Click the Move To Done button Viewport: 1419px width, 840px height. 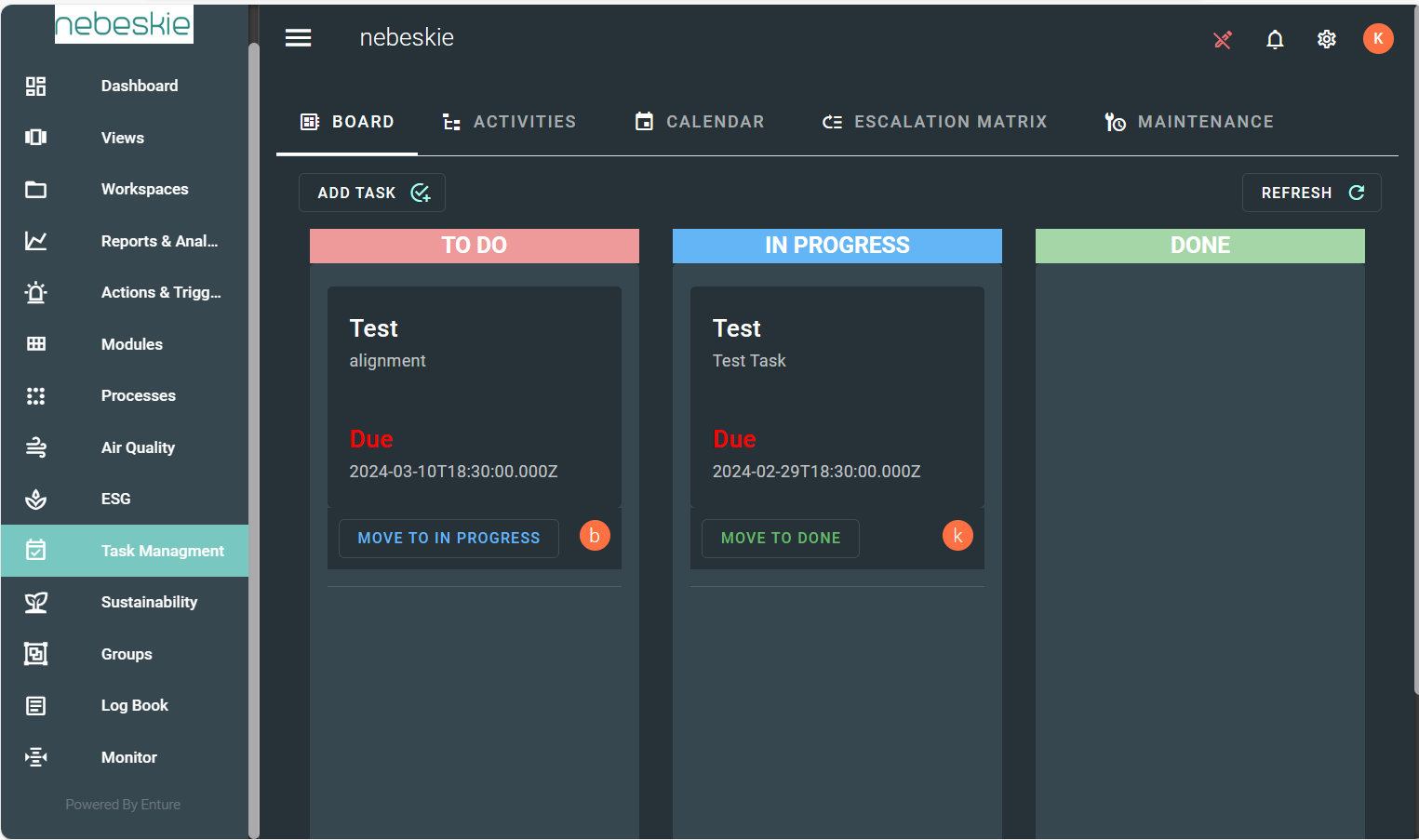(780, 539)
